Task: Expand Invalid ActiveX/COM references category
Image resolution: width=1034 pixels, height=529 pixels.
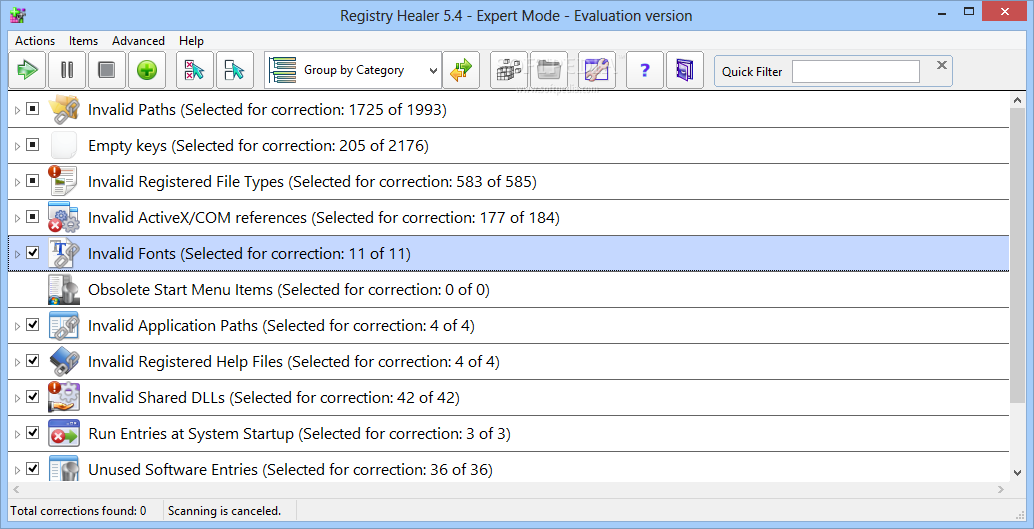Action: pos(17,218)
